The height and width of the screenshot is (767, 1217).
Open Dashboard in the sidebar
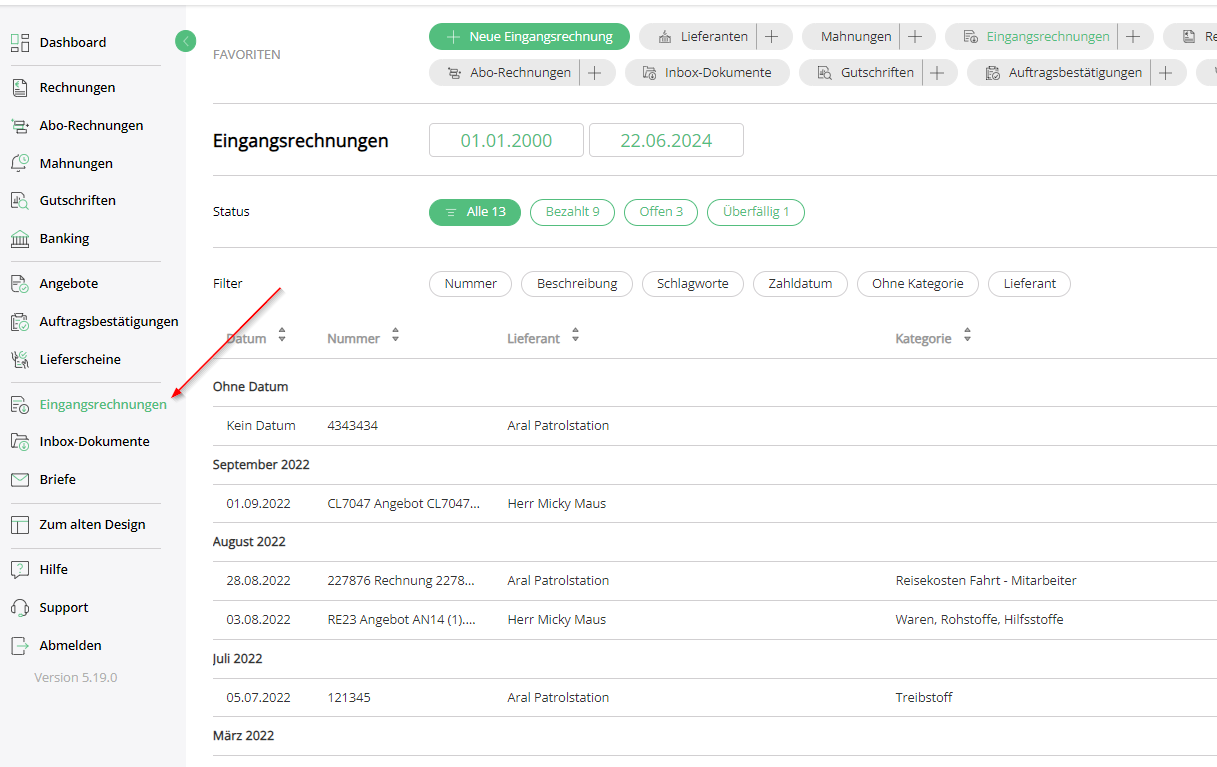click(72, 42)
